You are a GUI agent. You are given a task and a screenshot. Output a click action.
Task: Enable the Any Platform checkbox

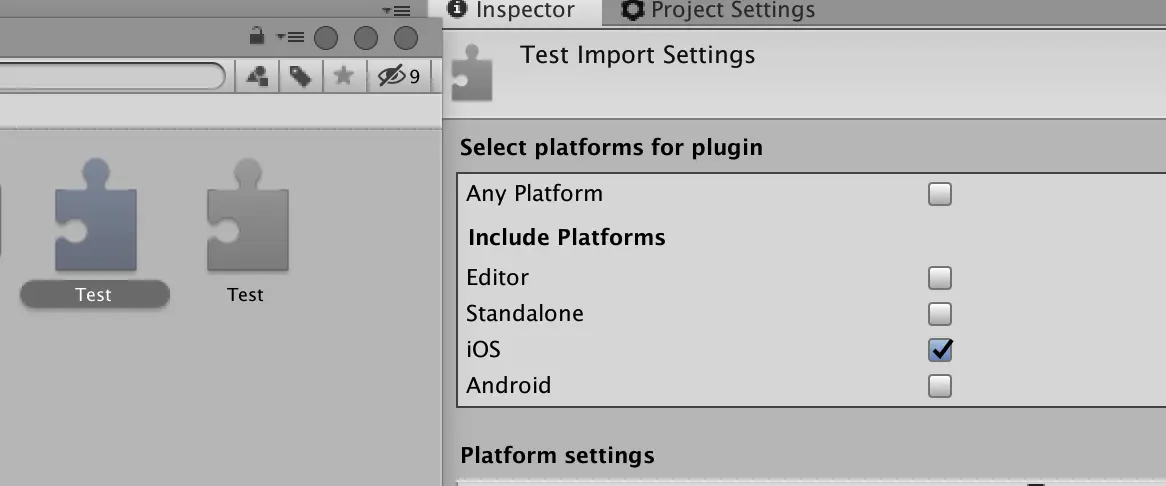point(940,195)
